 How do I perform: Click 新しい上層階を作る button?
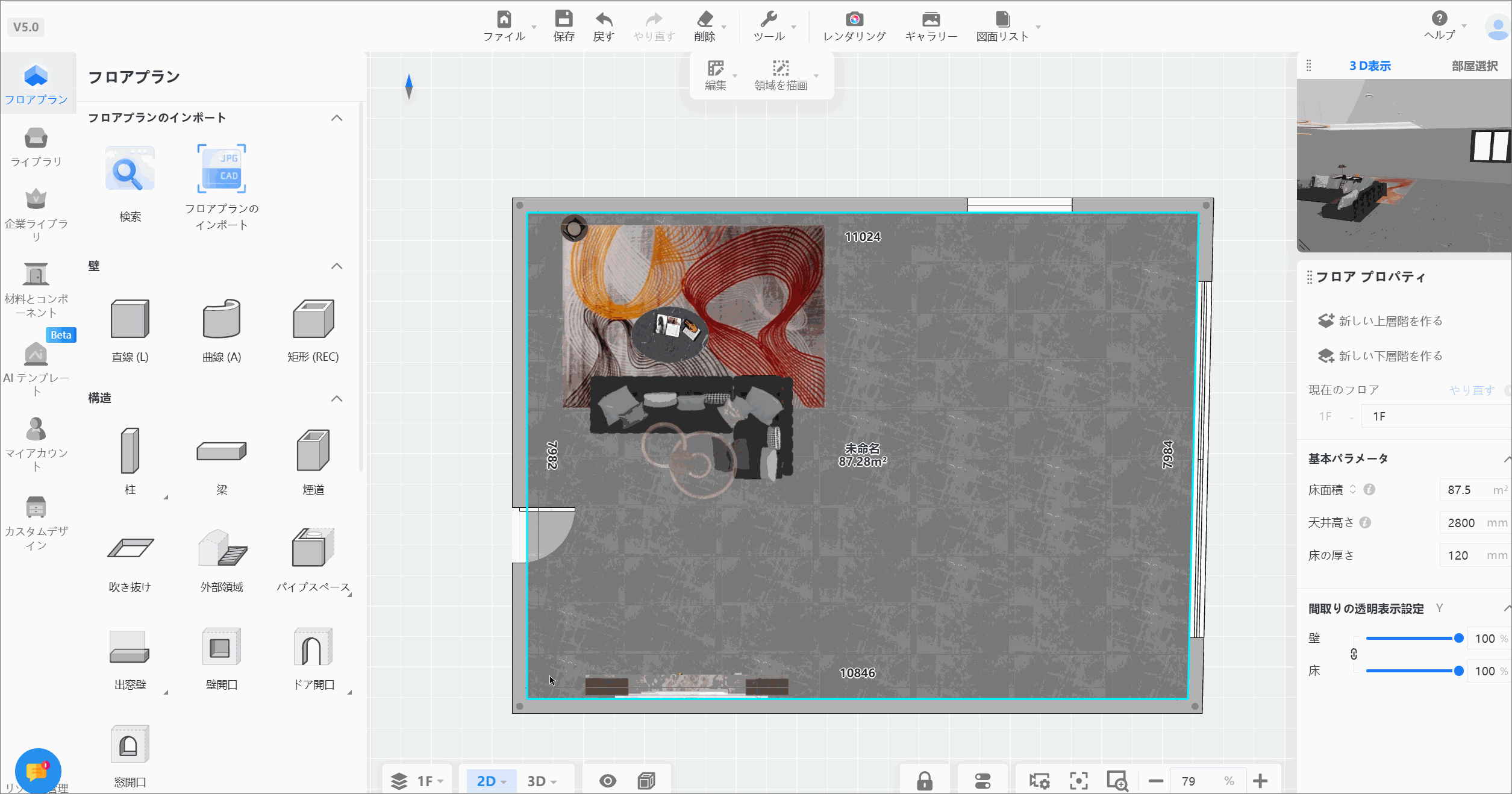[x=1380, y=321]
